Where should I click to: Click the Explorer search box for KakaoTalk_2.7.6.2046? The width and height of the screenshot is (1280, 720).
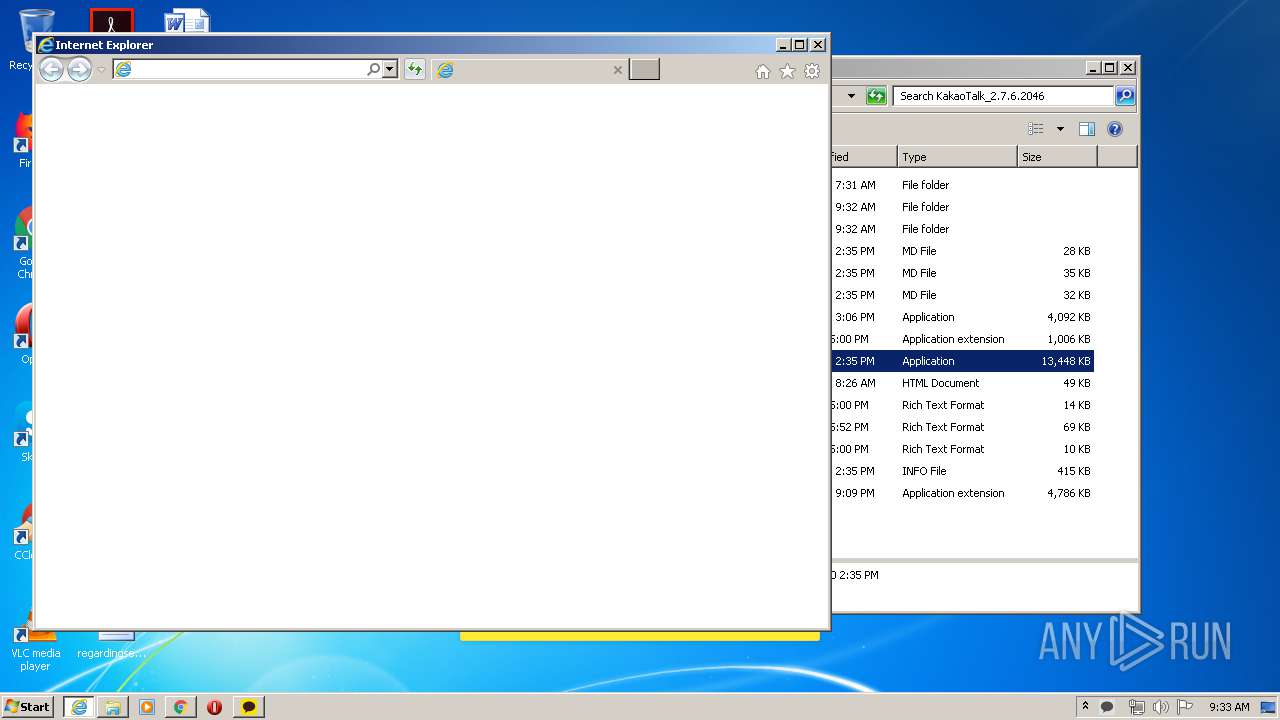pyautogui.click(x=1003, y=96)
